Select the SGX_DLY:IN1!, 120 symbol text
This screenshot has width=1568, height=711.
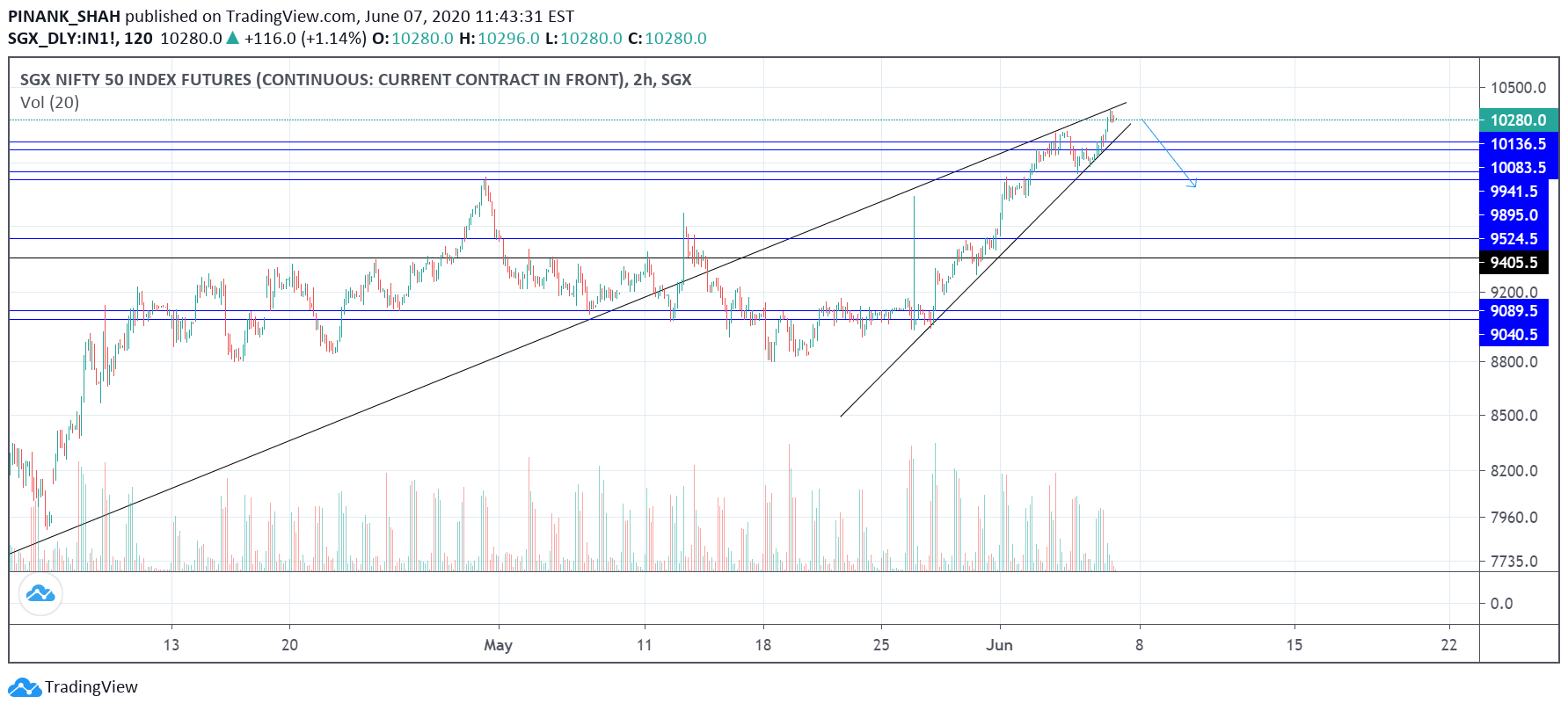pyautogui.click(x=80, y=39)
